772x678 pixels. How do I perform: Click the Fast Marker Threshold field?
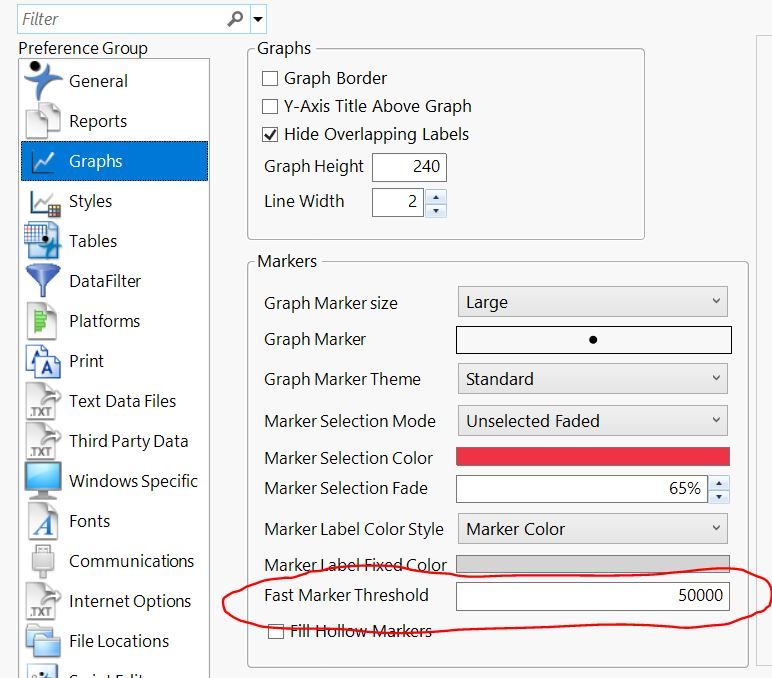[x=593, y=596]
